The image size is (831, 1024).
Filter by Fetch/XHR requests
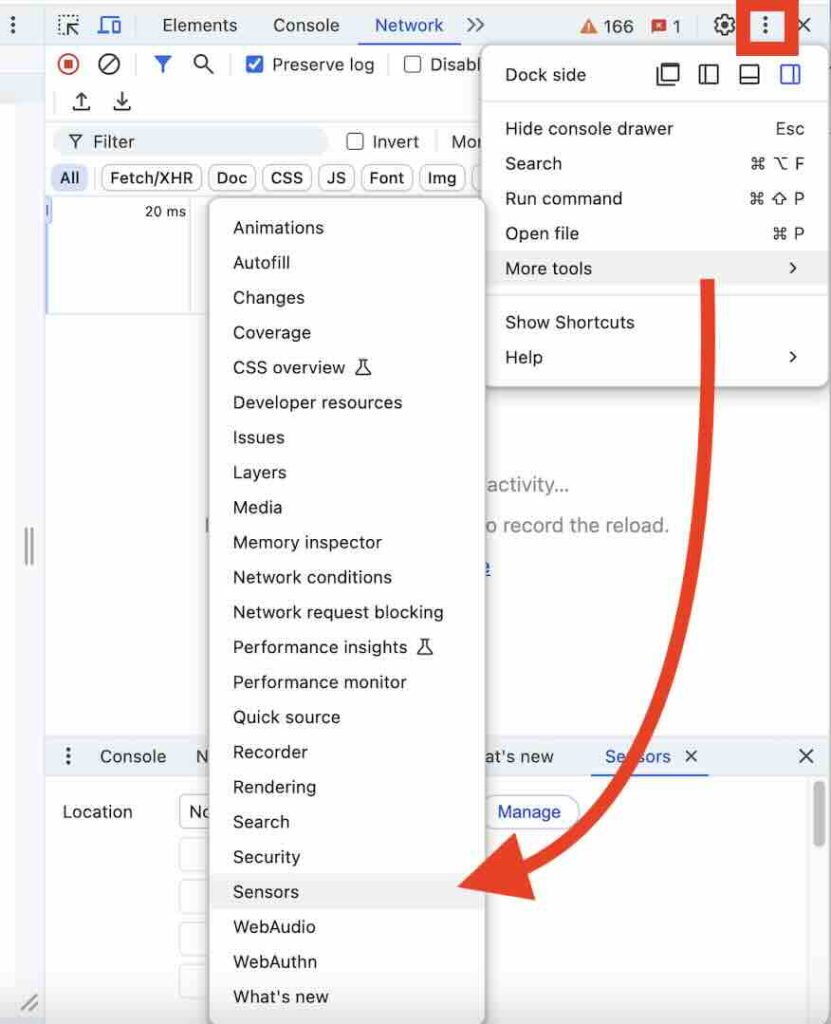coord(152,178)
